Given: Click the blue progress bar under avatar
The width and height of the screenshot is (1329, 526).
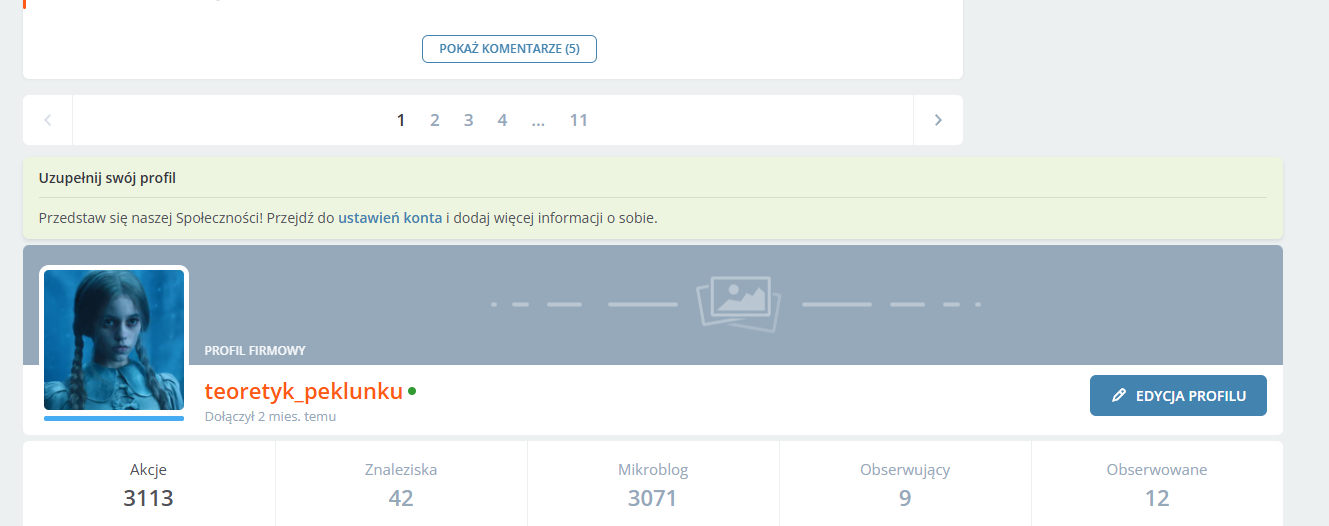Looking at the screenshot, I should [x=114, y=418].
